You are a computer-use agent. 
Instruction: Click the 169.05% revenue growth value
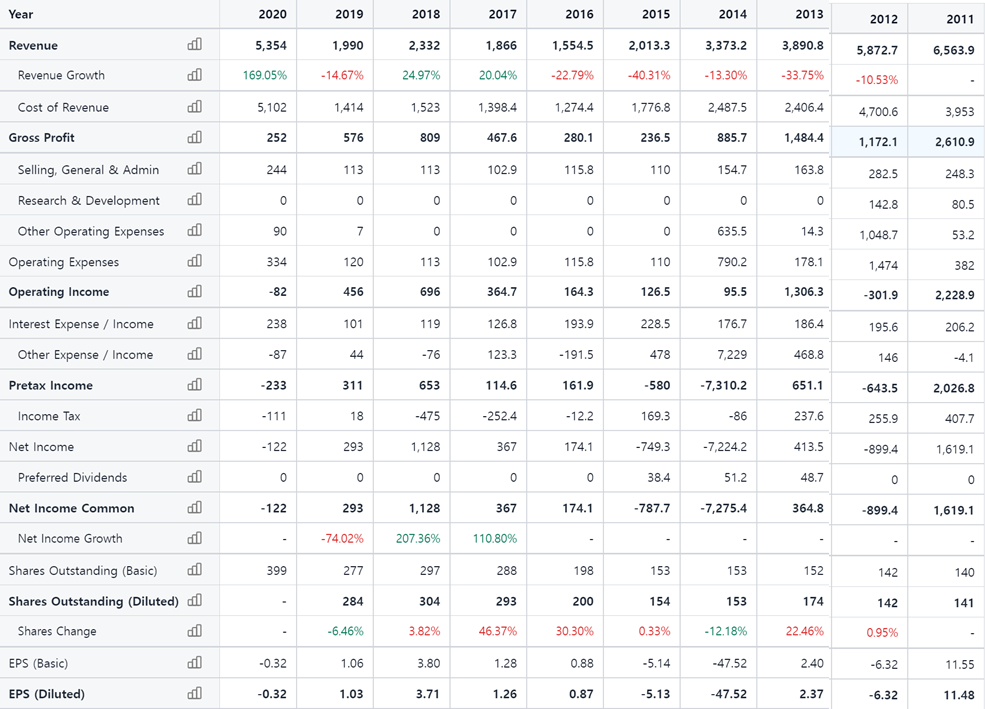(x=265, y=75)
